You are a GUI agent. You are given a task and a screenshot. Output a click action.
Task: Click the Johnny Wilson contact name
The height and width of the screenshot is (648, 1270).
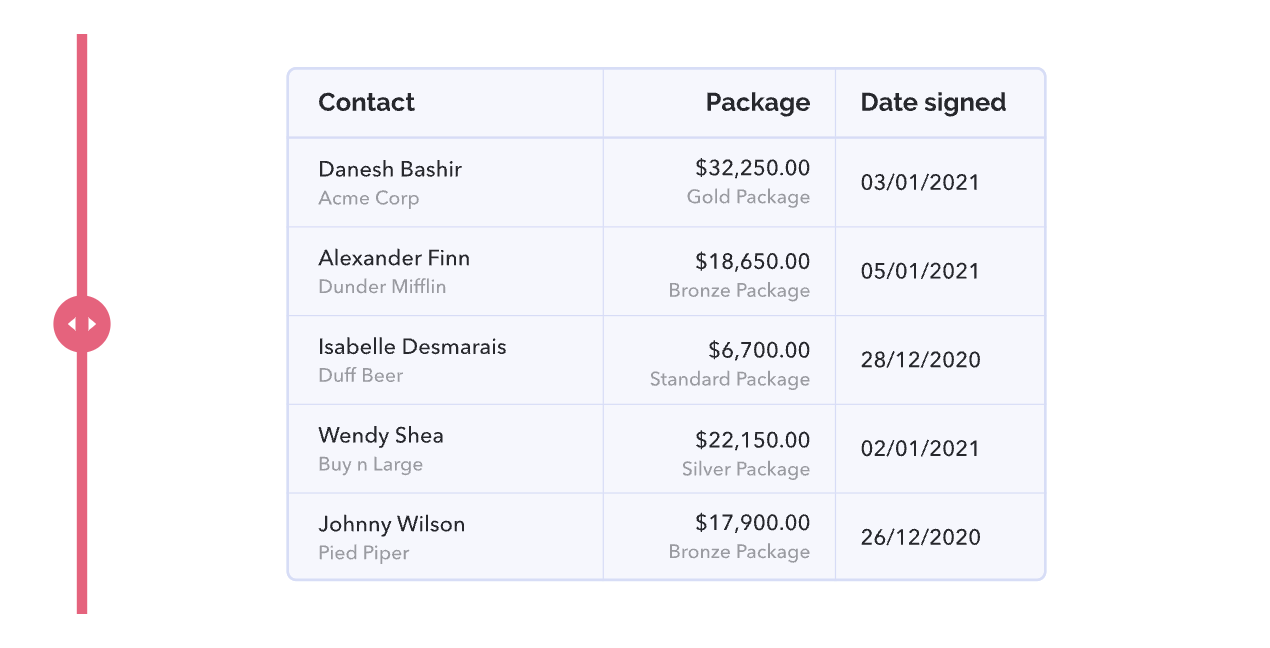(x=391, y=524)
